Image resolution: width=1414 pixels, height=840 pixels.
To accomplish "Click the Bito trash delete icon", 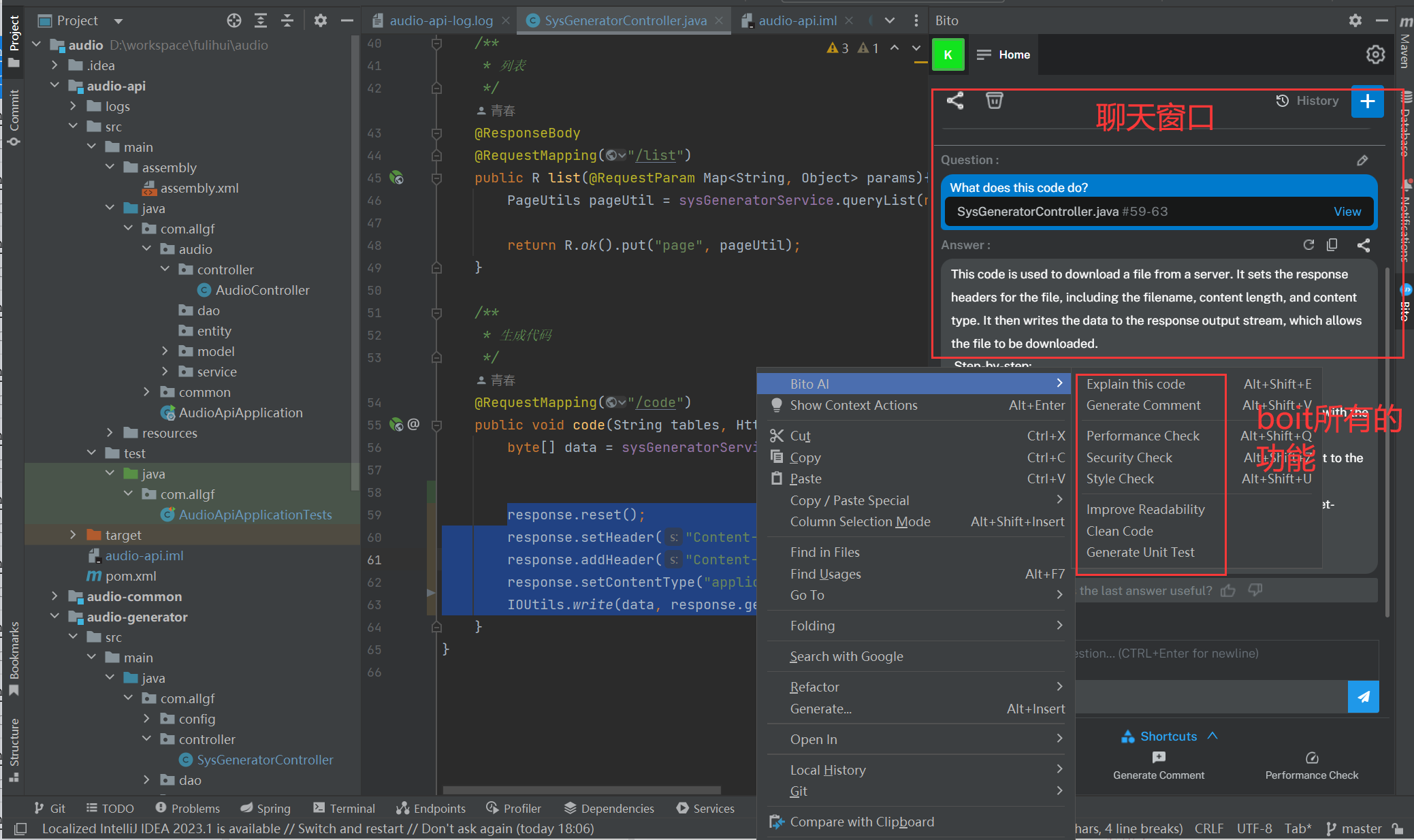I will coord(994,101).
